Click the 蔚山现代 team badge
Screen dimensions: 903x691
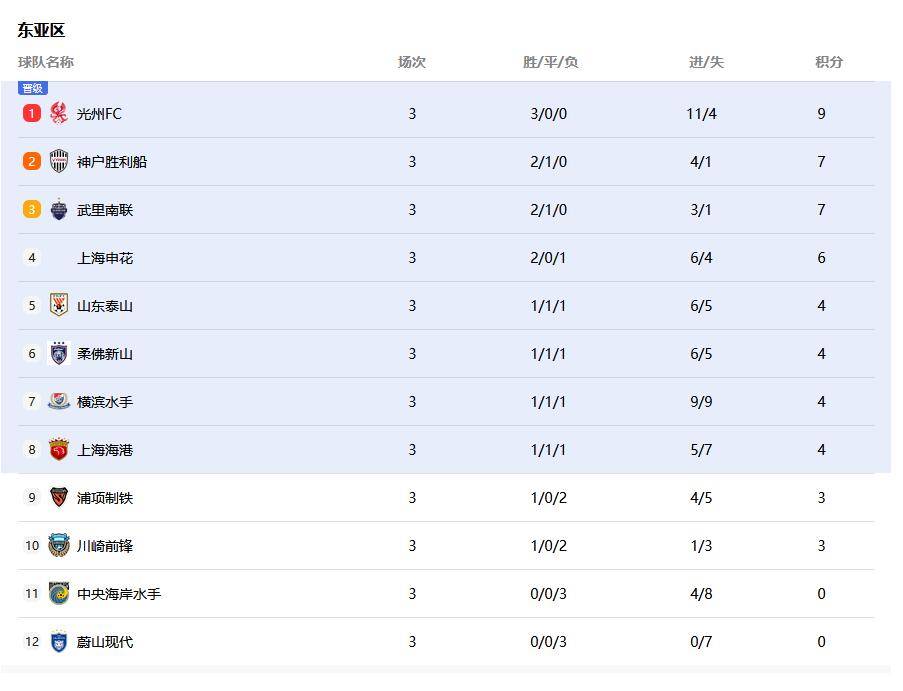59,641
